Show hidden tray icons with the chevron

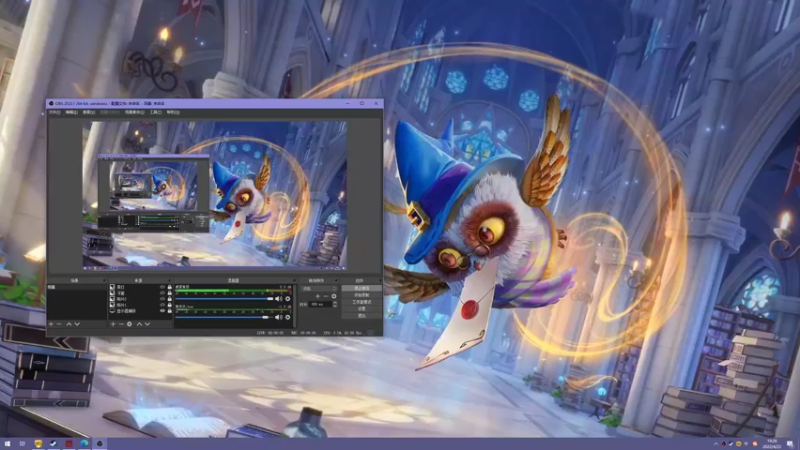pos(716,444)
